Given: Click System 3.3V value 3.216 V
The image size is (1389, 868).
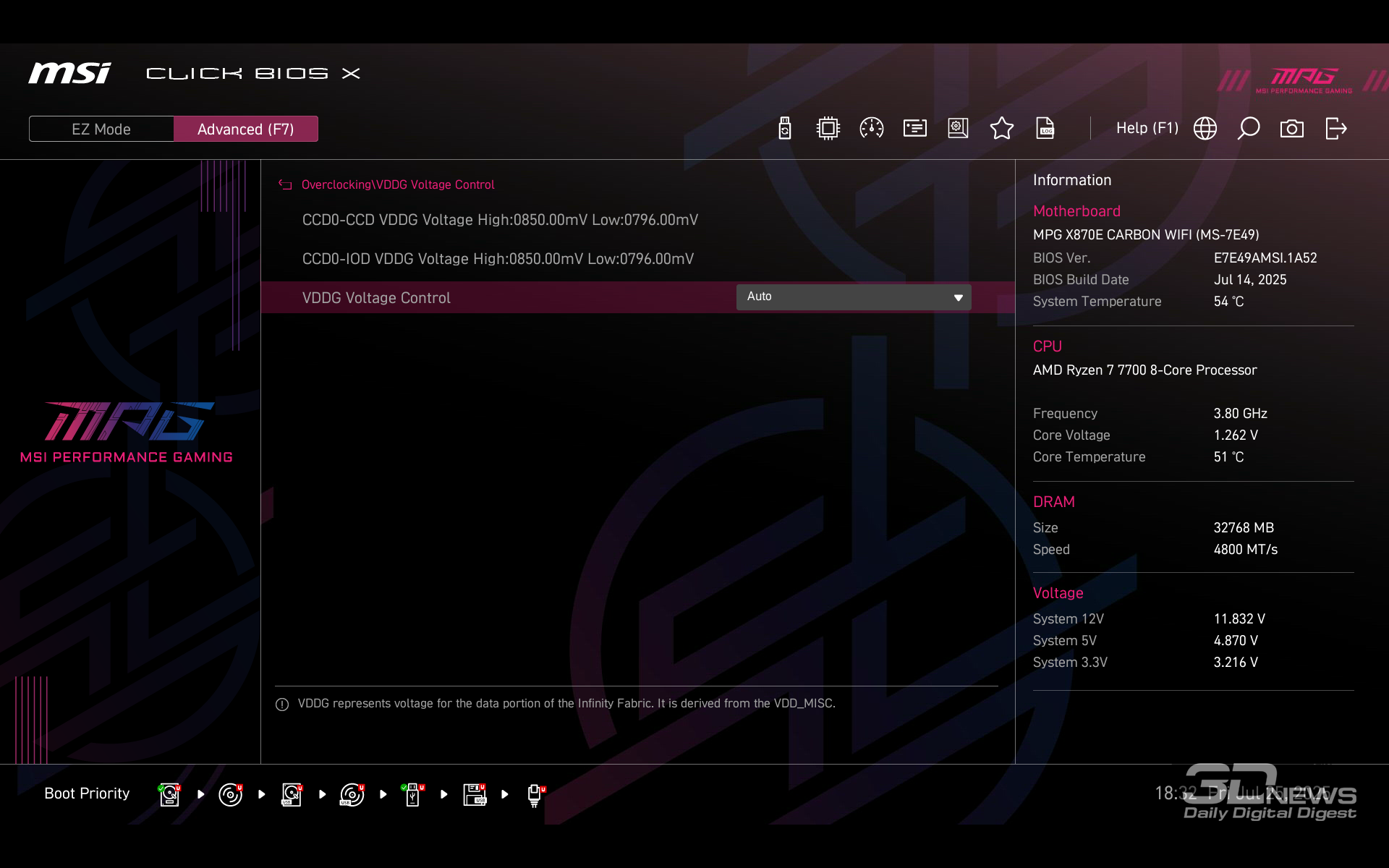Looking at the screenshot, I should 1236,663.
